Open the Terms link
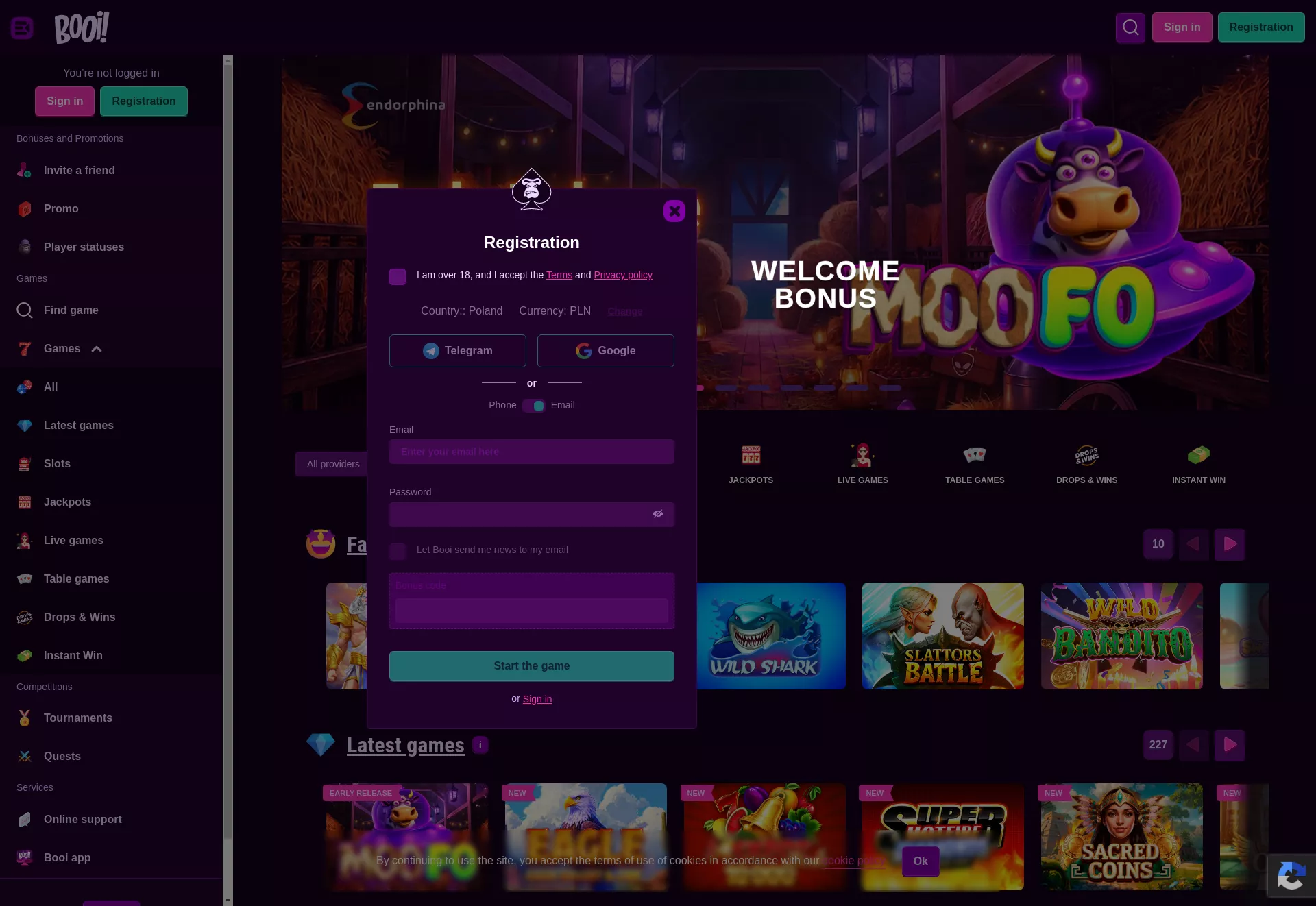 559,275
